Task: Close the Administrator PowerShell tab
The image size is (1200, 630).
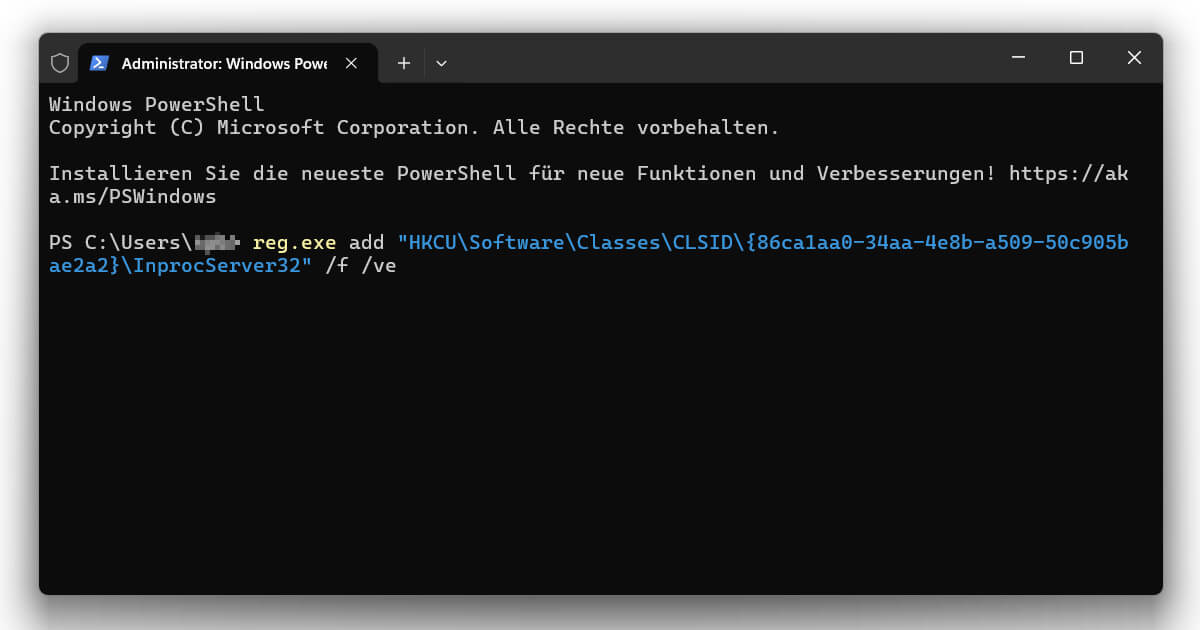Action: 351,62
